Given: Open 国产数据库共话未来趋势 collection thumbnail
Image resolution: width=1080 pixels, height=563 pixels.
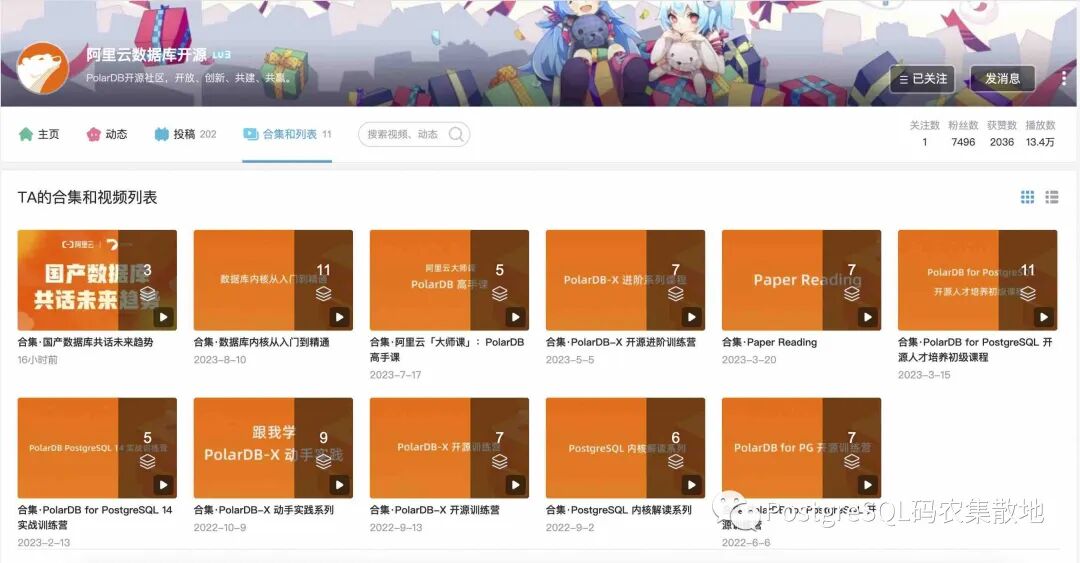Looking at the screenshot, I should (x=97, y=280).
